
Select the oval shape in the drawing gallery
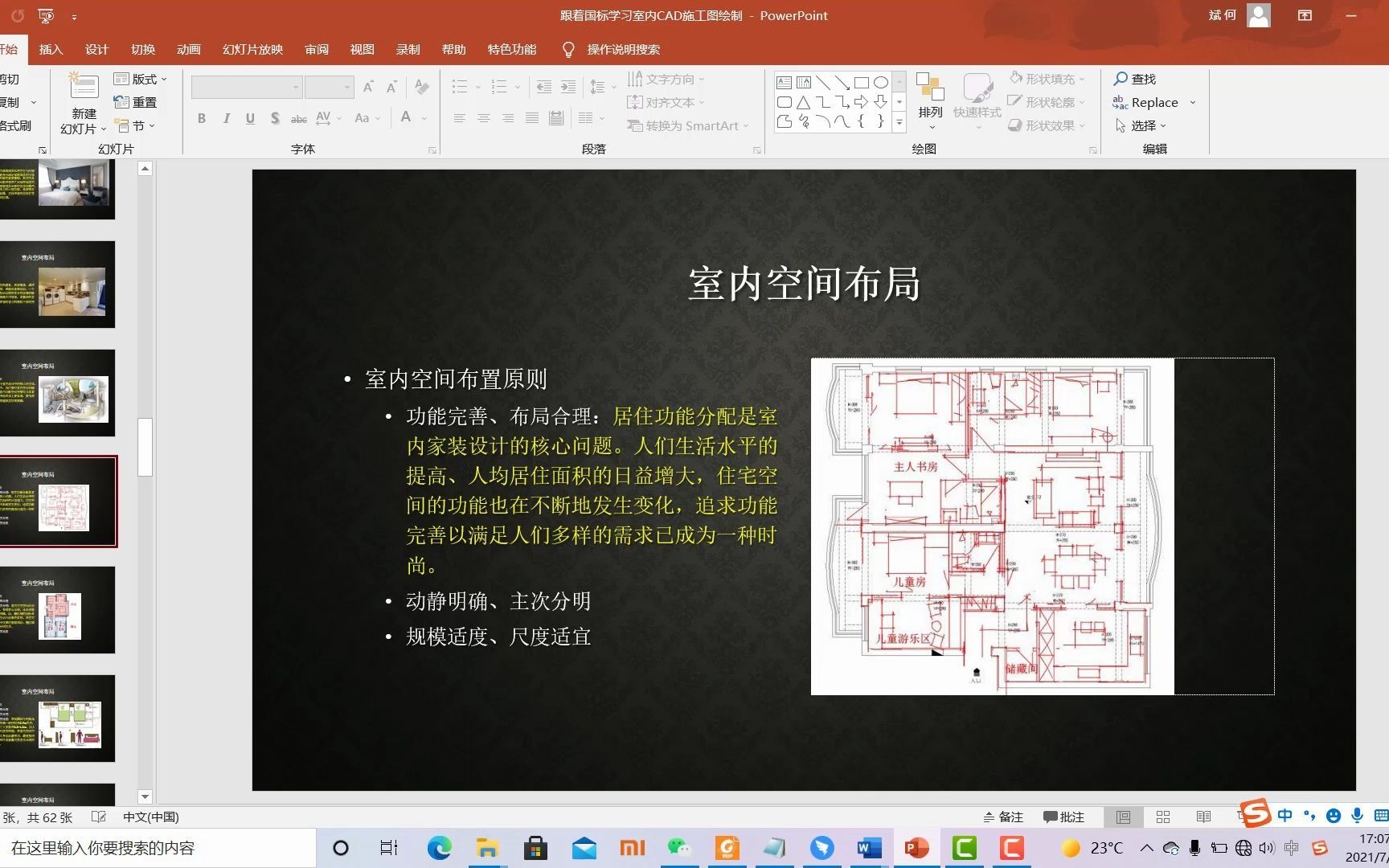point(880,81)
